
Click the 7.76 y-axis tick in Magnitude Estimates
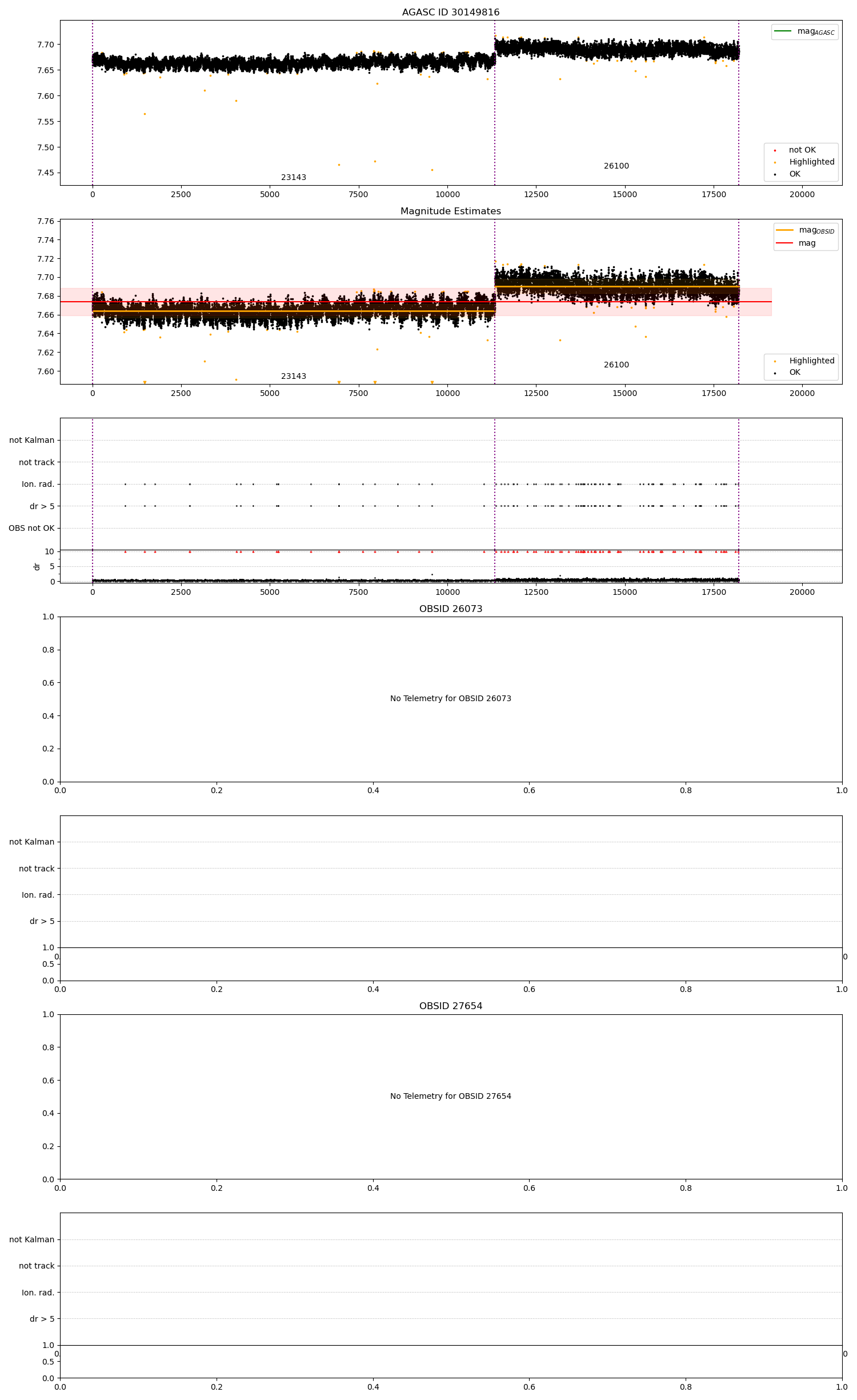pos(46,221)
